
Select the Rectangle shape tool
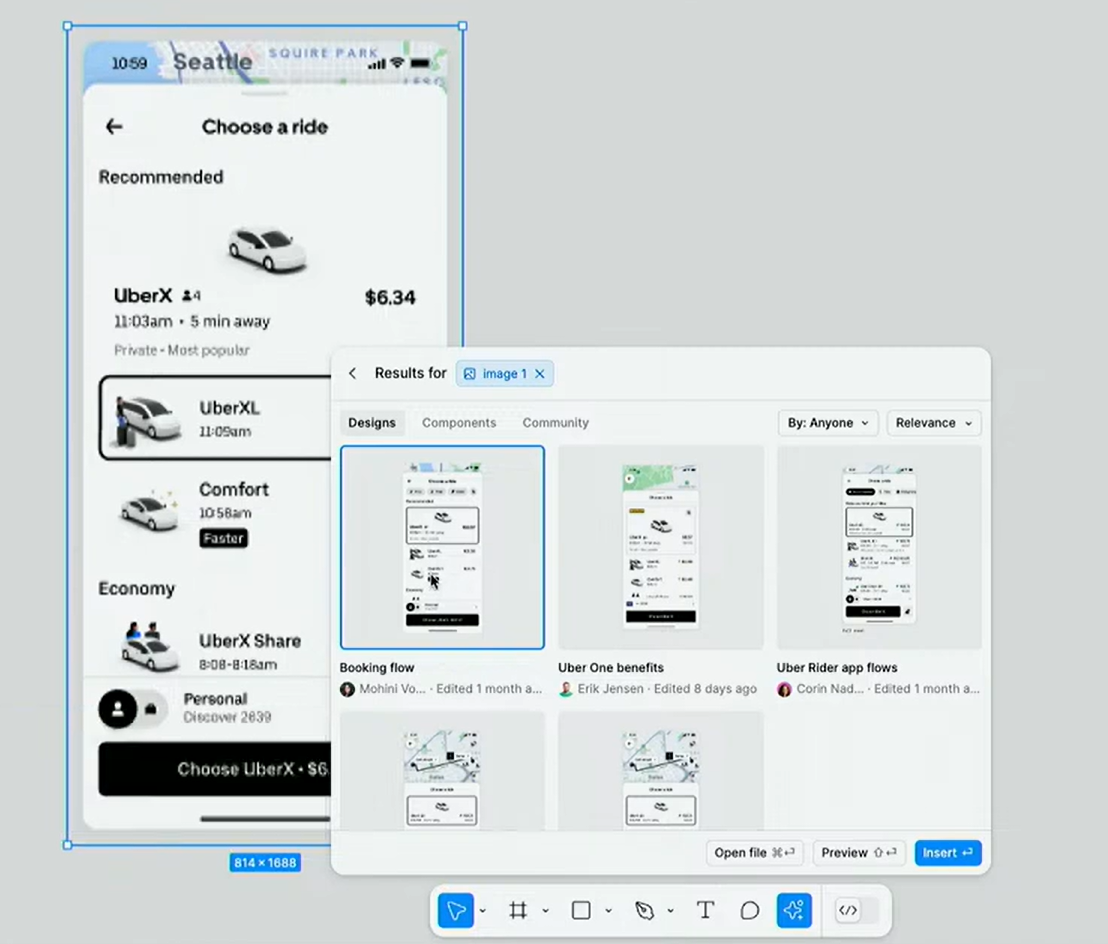(x=581, y=910)
